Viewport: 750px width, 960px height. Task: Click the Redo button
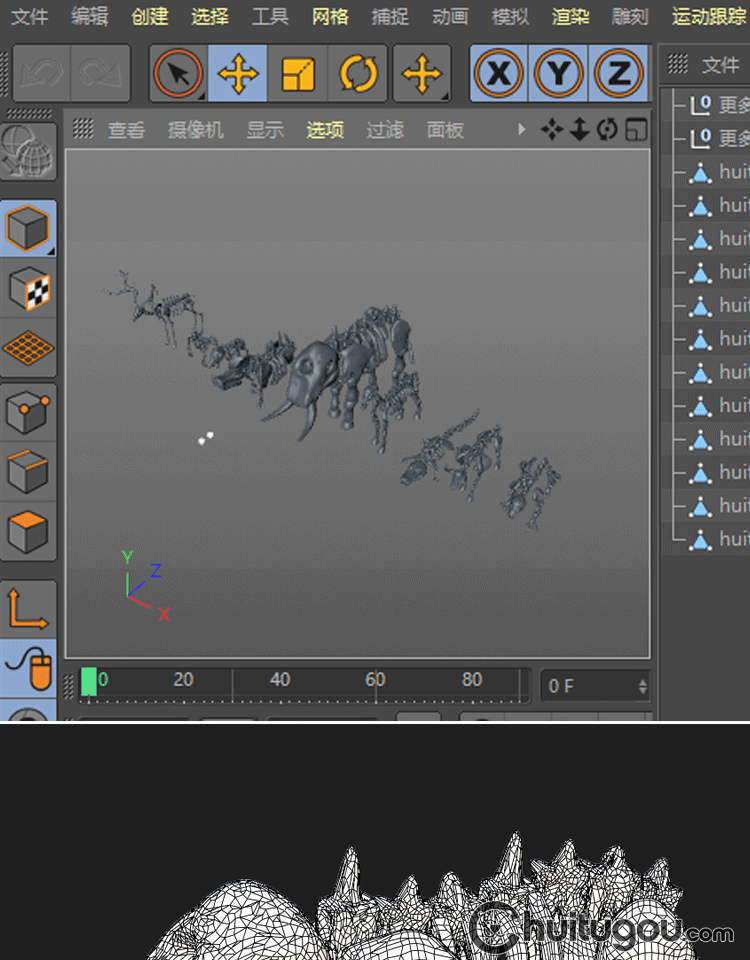[x=100, y=74]
